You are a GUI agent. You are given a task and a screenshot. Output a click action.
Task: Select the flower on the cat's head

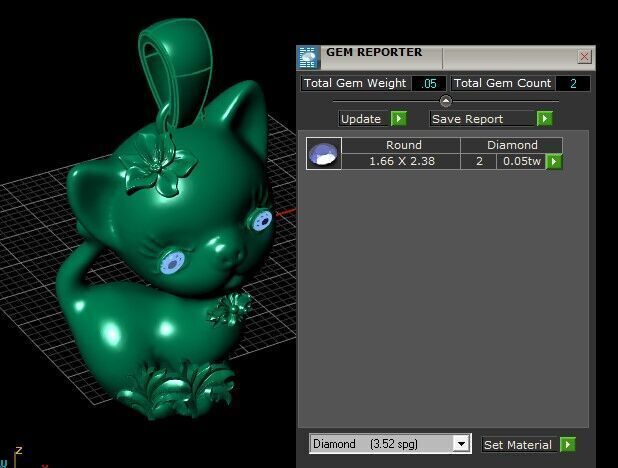[158, 166]
